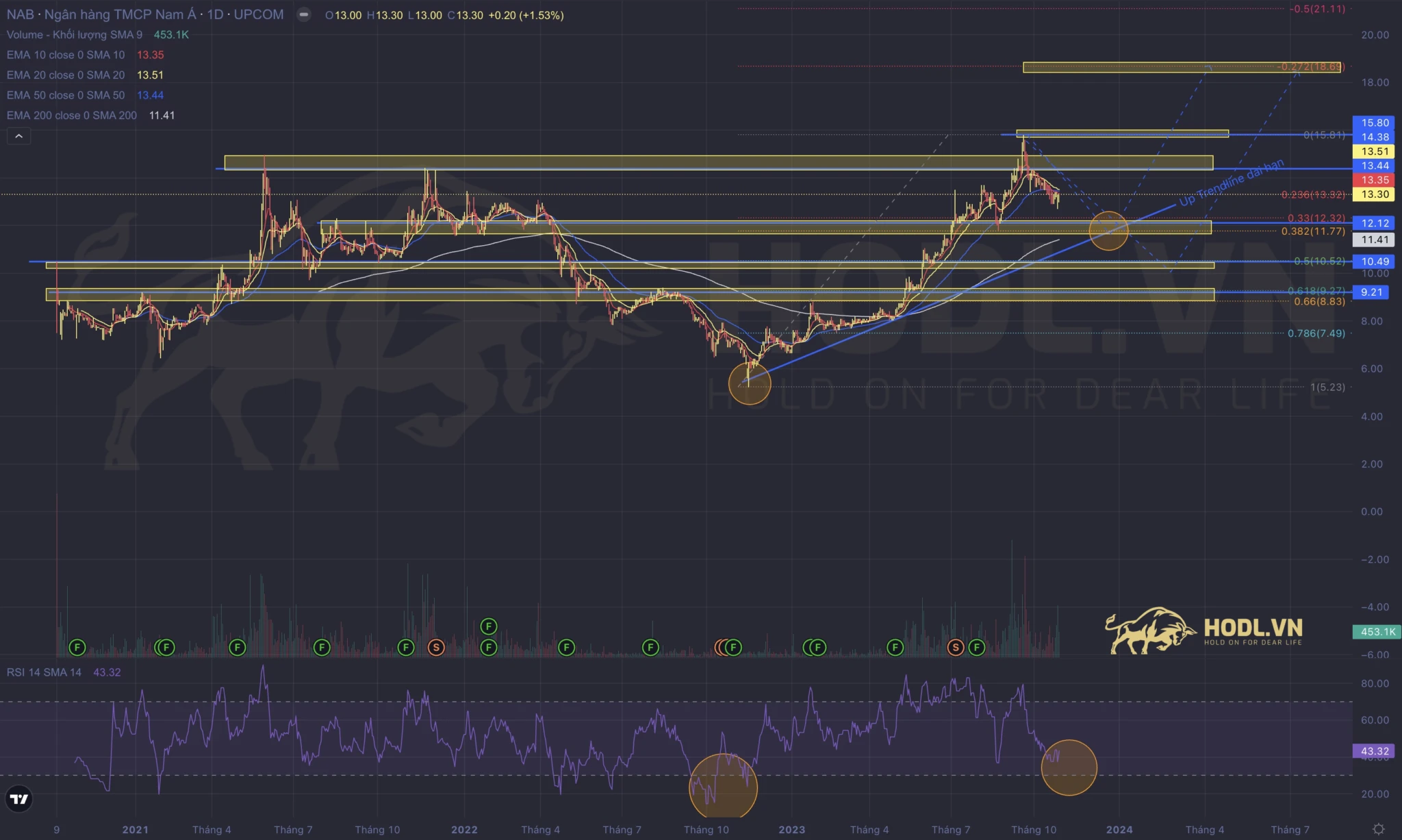Click the 13.30 yellow price label
Image resolution: width=1402 pixels, height=840 pixels.
(1375, 194)
